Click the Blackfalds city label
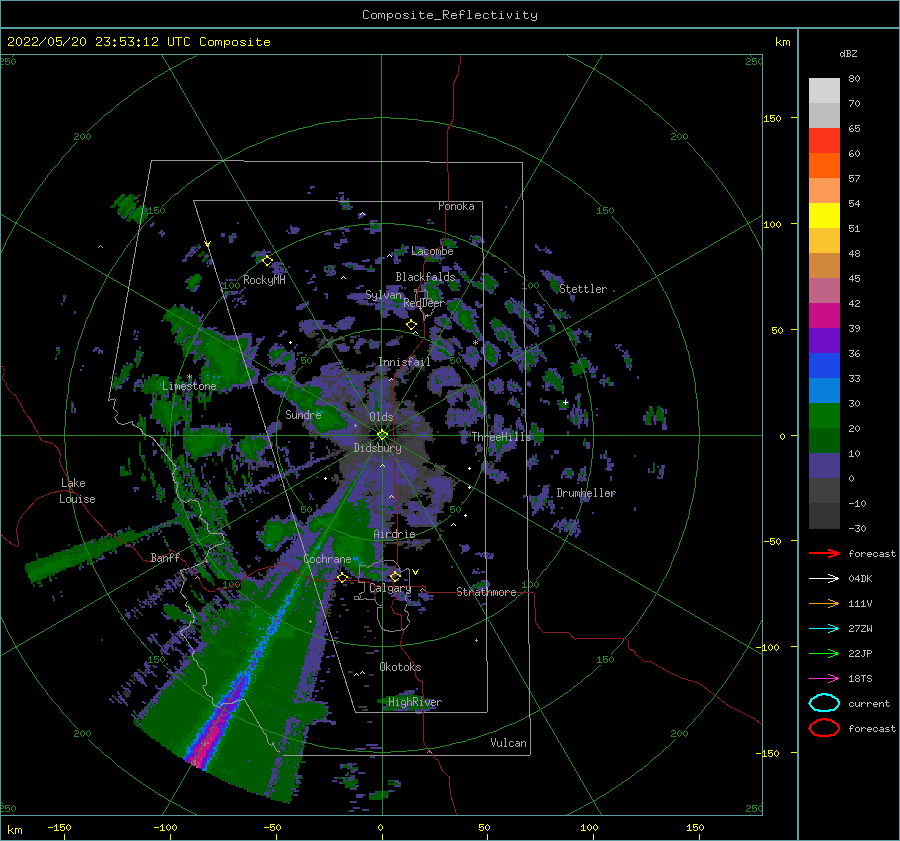This screenshot has height=841, width=900. coord(425,277)
